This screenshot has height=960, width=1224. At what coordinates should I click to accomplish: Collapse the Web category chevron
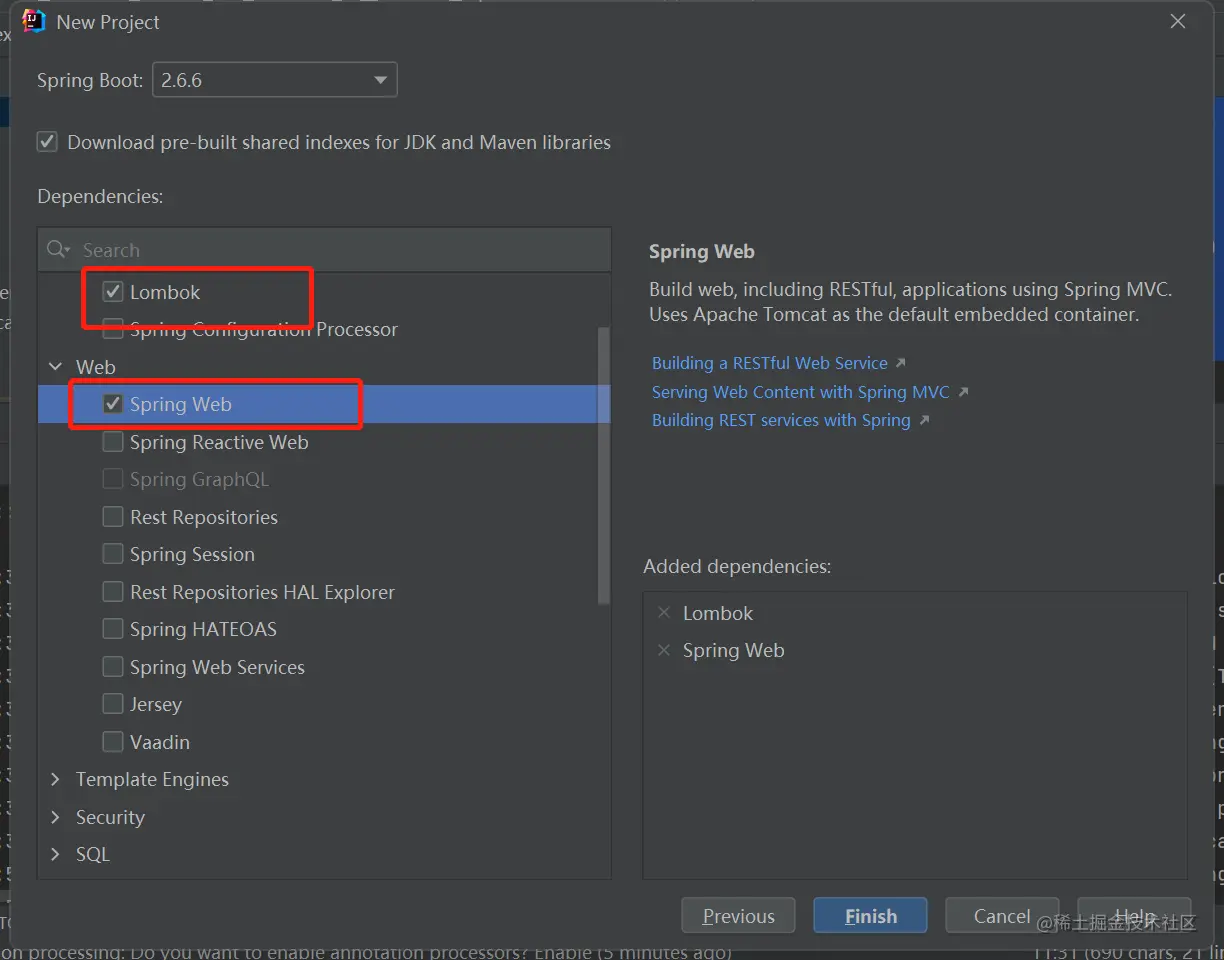(x=56, y=367)
